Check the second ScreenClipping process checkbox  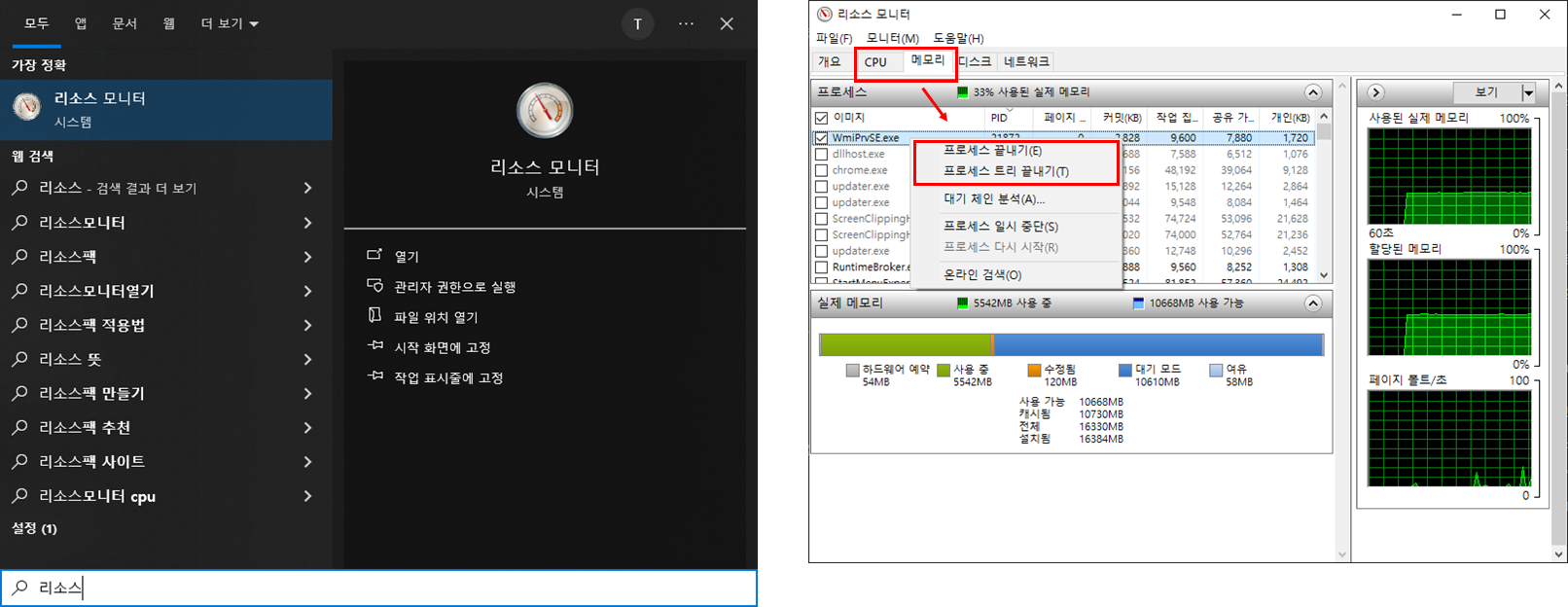[821, 234]
